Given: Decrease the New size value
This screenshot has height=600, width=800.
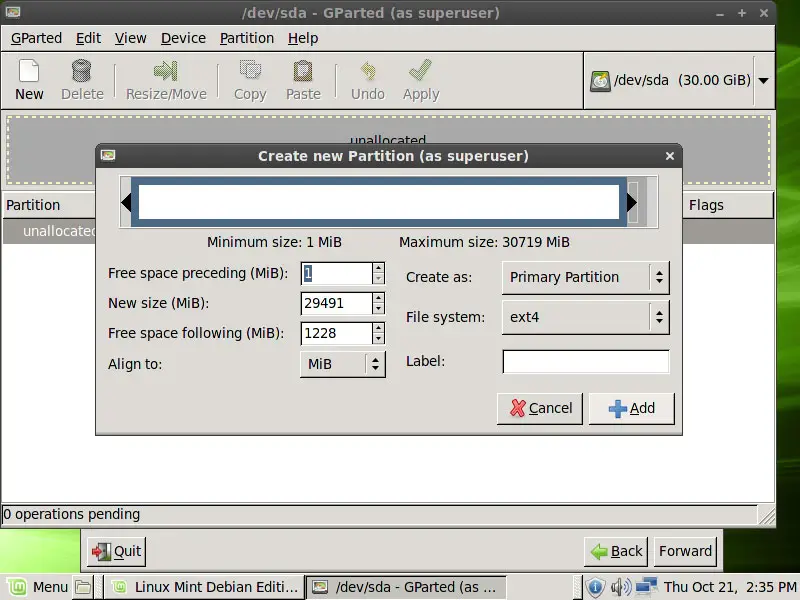Looking at the screenshot, I should [378, 309].
